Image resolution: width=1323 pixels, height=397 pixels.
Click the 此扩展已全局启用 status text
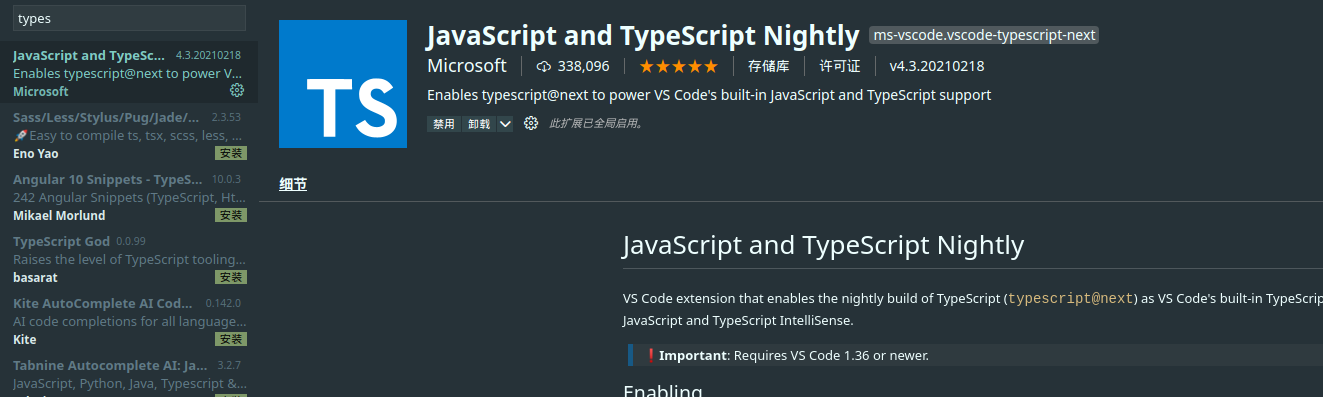pyautogui.click(x=596, y=124)
